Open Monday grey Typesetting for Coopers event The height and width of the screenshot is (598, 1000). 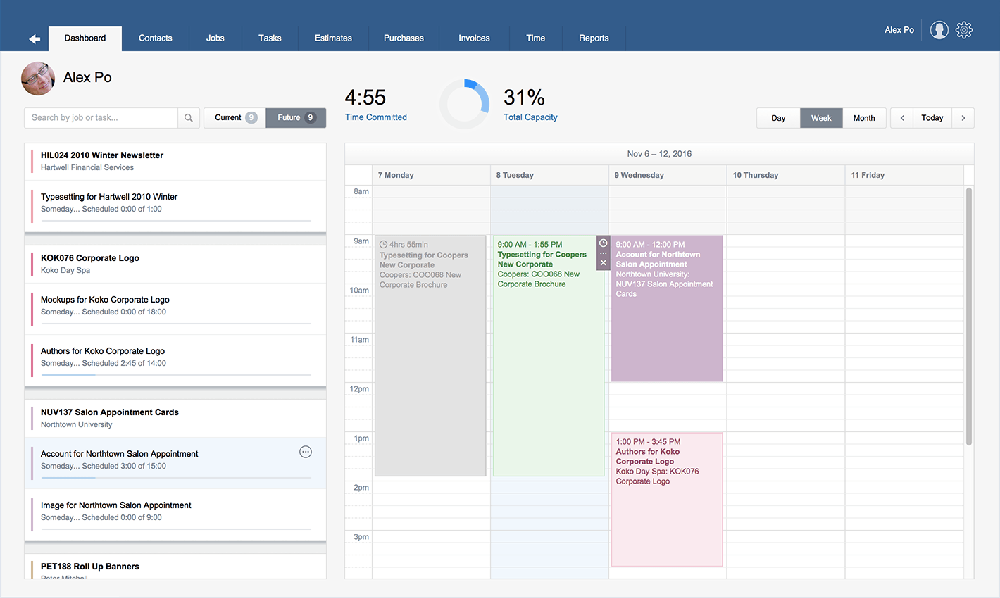click(430, 356)
